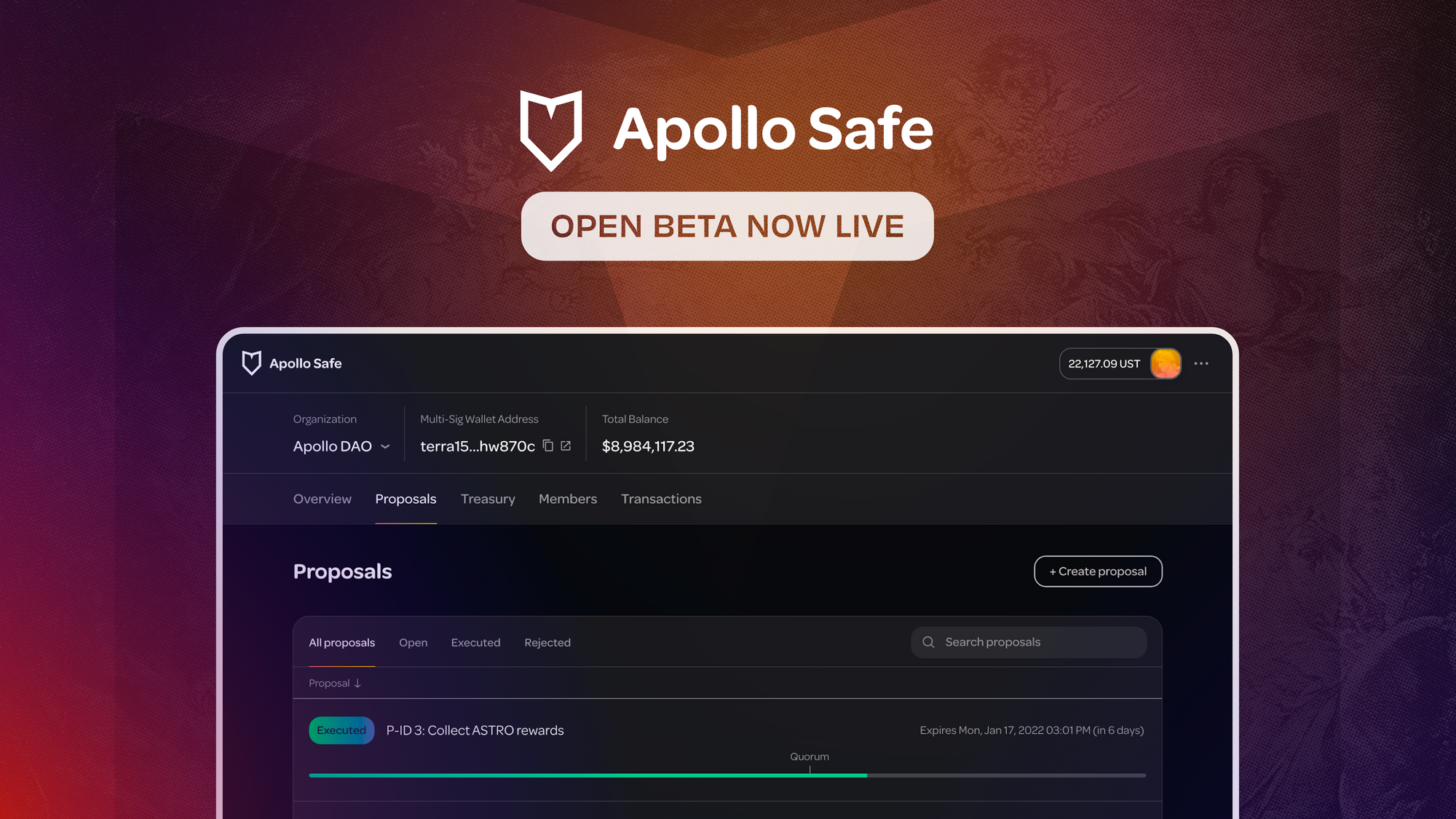Click the Open proposals filter toggle
The width and height of the screenshot is (1456, 819).
point(413,642)
